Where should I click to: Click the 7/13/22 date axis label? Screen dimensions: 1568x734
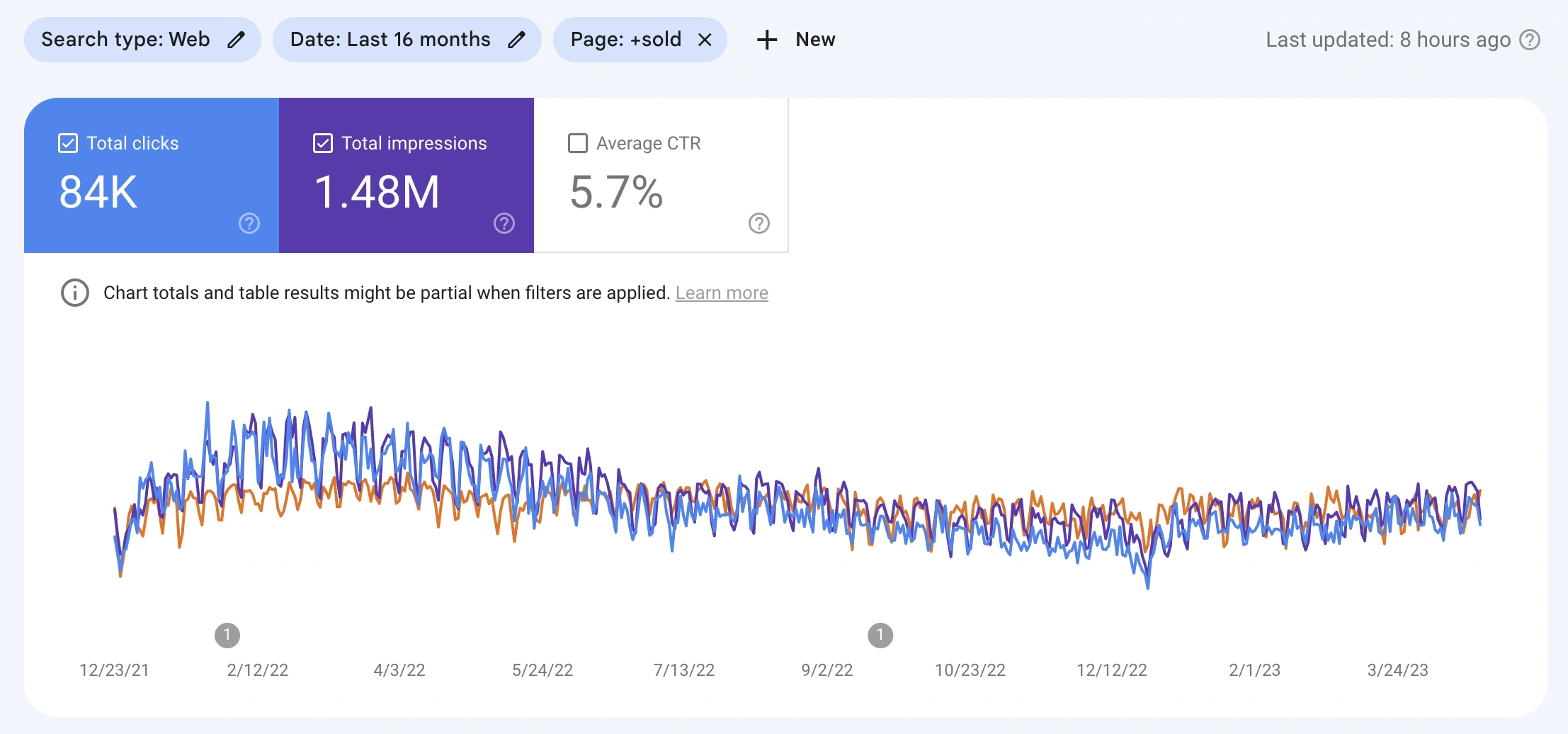coord(684,670)
